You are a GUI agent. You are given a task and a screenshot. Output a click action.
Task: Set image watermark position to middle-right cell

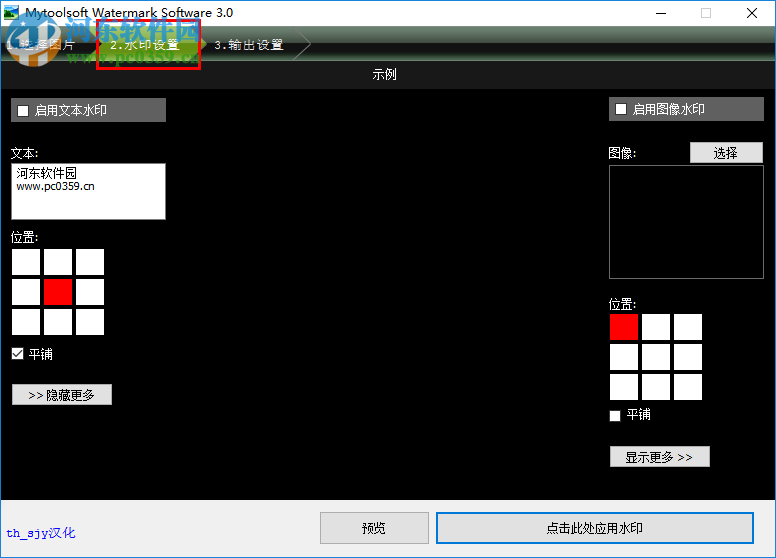point(688,357)
